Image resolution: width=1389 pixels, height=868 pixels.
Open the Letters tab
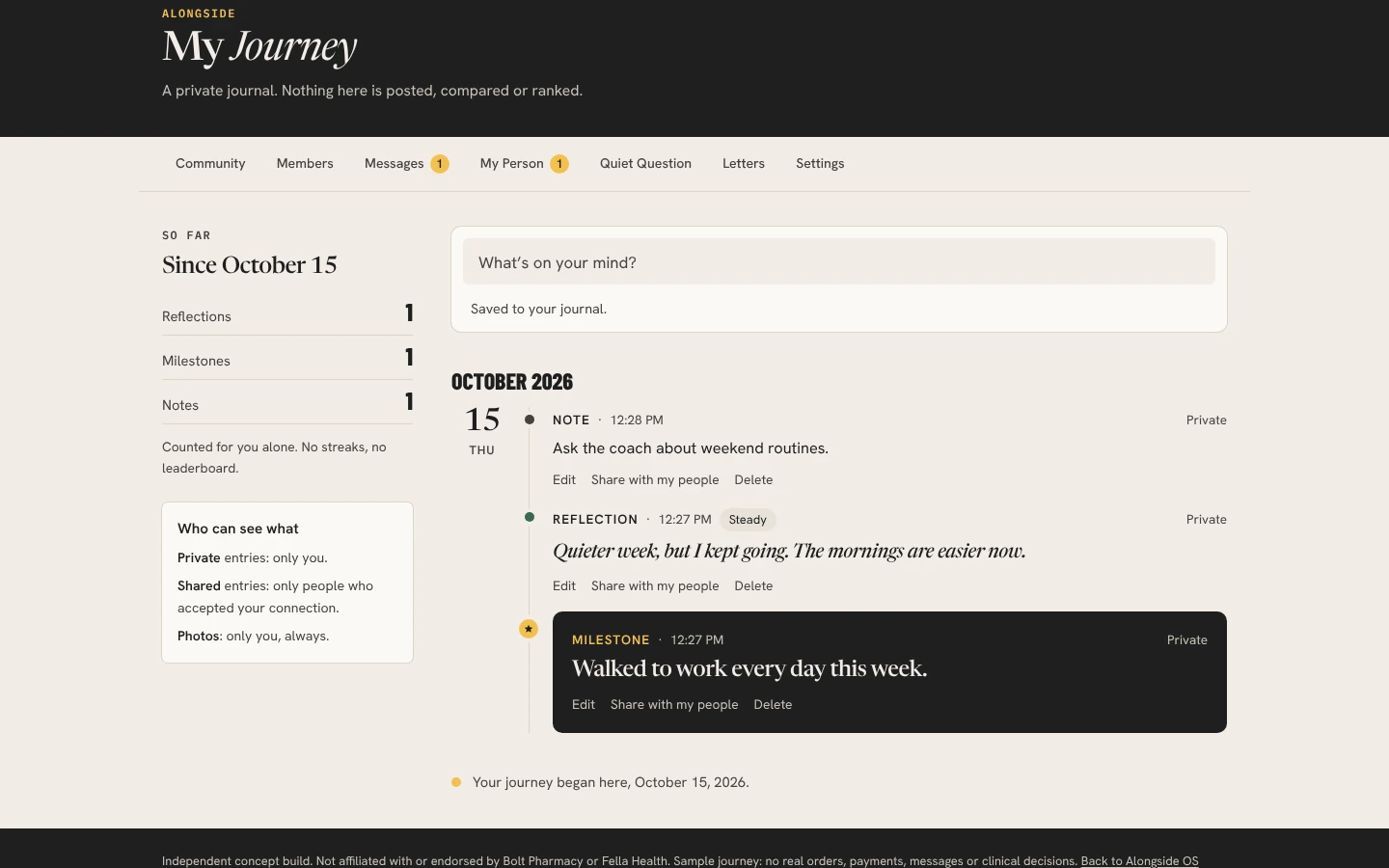(x=744, y=164)
